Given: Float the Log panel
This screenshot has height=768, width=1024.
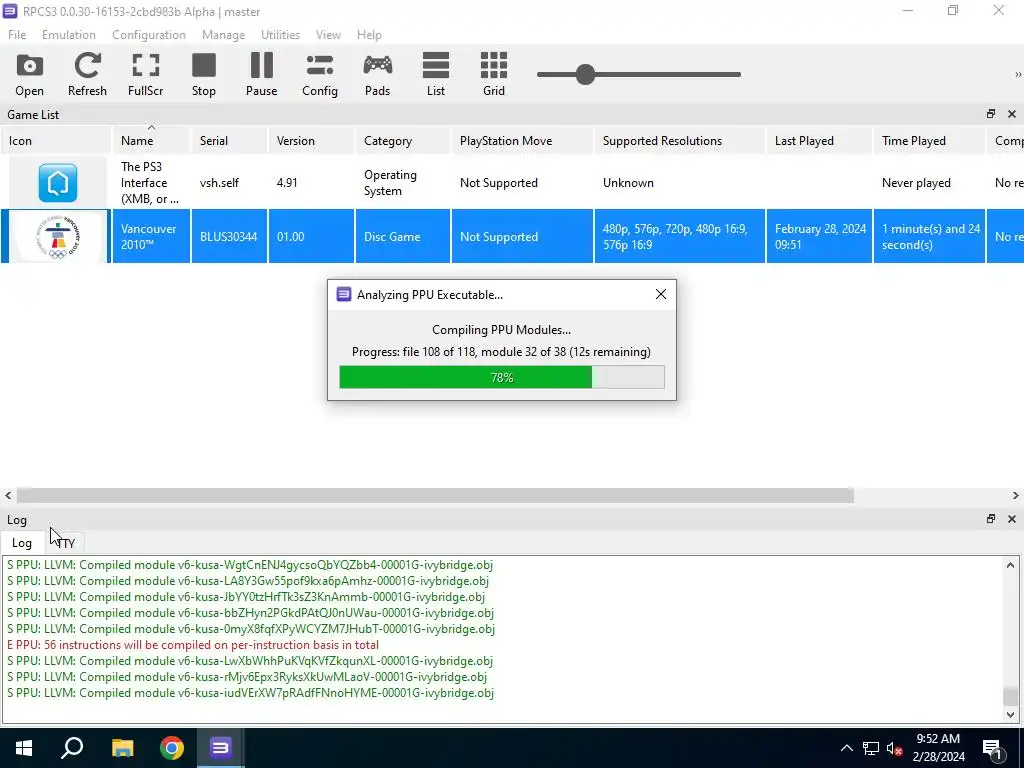Looking at the screenshot, I should tap(991, 519).
